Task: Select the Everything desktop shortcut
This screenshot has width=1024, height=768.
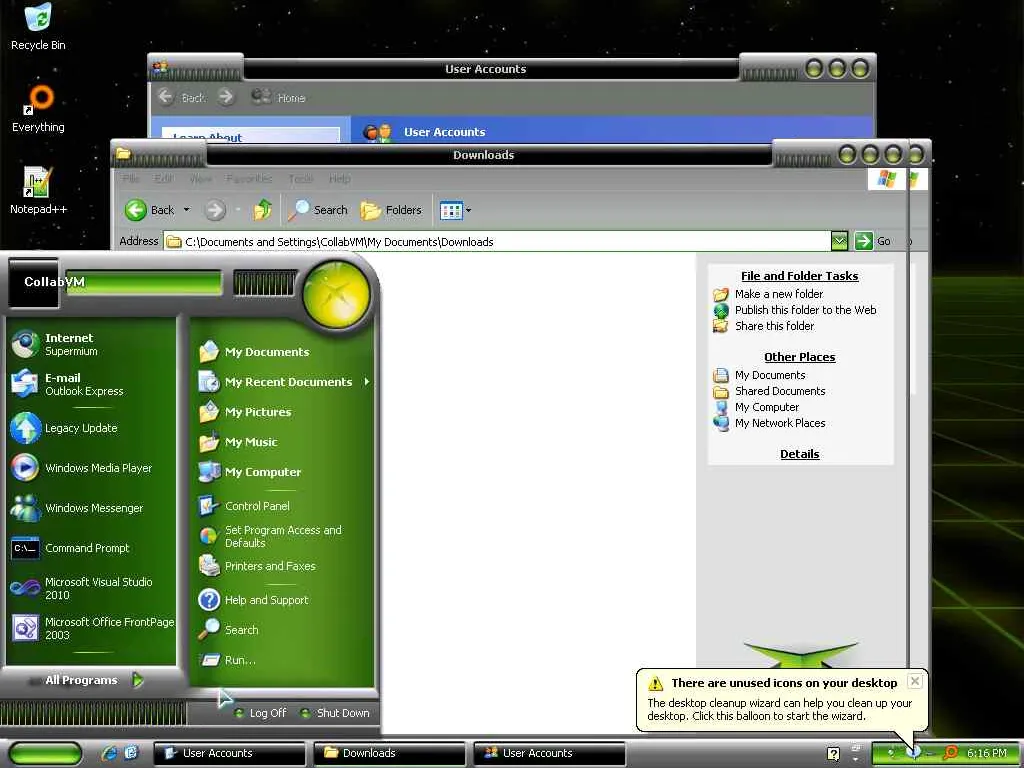Action: [39, 108]
